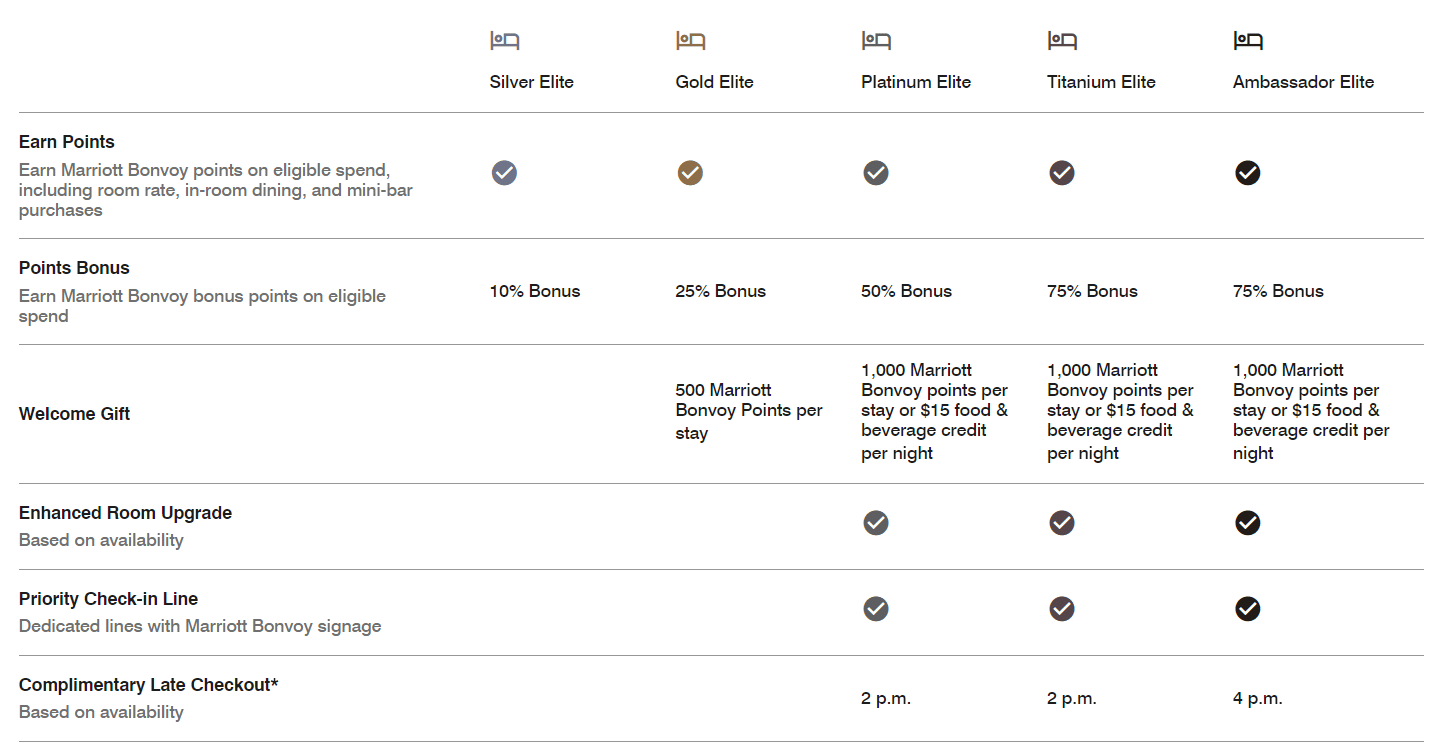This screenshot has height=749, width=1435.
Task: Click the Silver Elite bed icon
Action: (505, 41)
